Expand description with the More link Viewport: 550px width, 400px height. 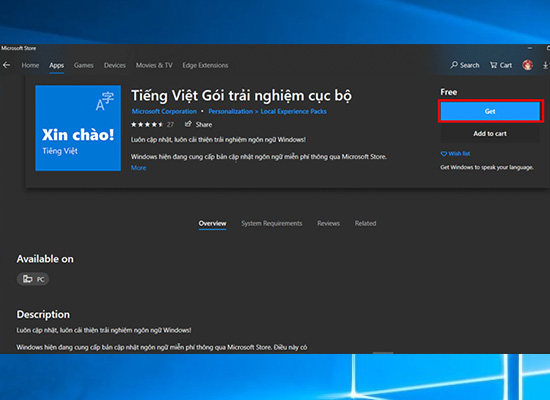pyautogui.click(x=139, y=168)
